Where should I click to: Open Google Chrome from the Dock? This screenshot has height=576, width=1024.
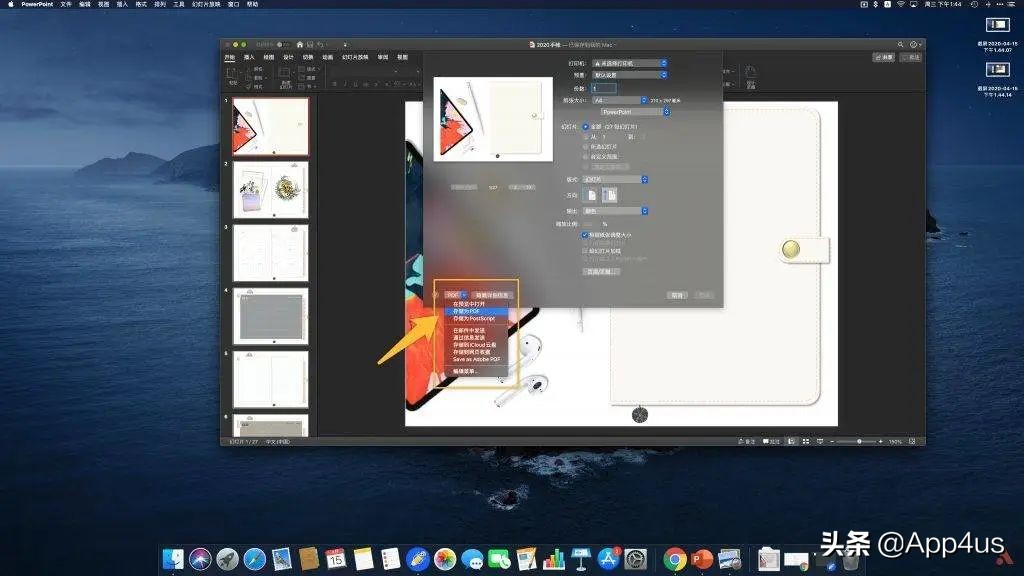(x=675, y=559)
